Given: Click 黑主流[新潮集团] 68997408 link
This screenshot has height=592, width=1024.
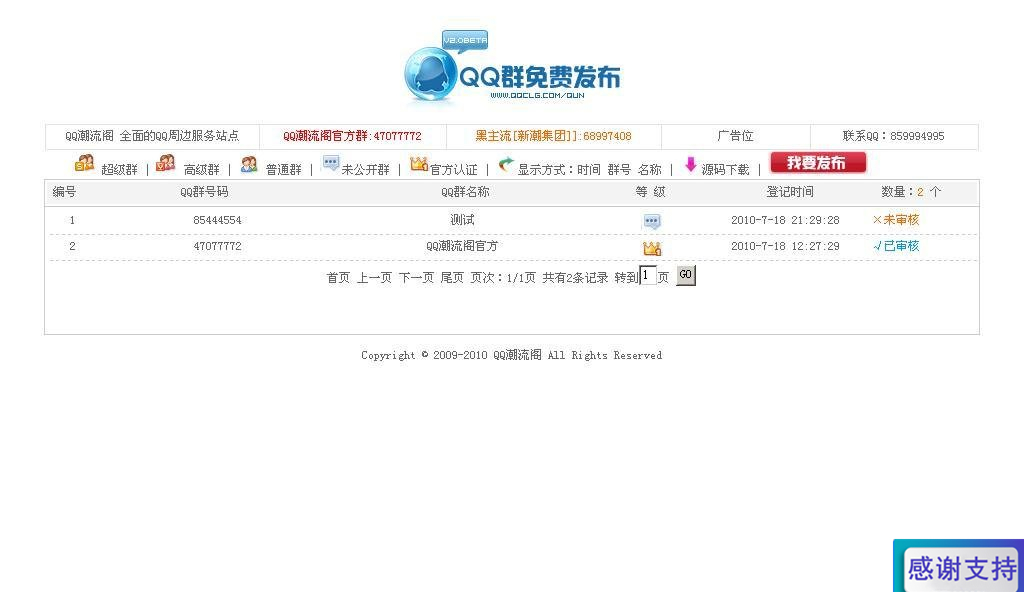Looking at the screenshot, I should click(553, 136).
